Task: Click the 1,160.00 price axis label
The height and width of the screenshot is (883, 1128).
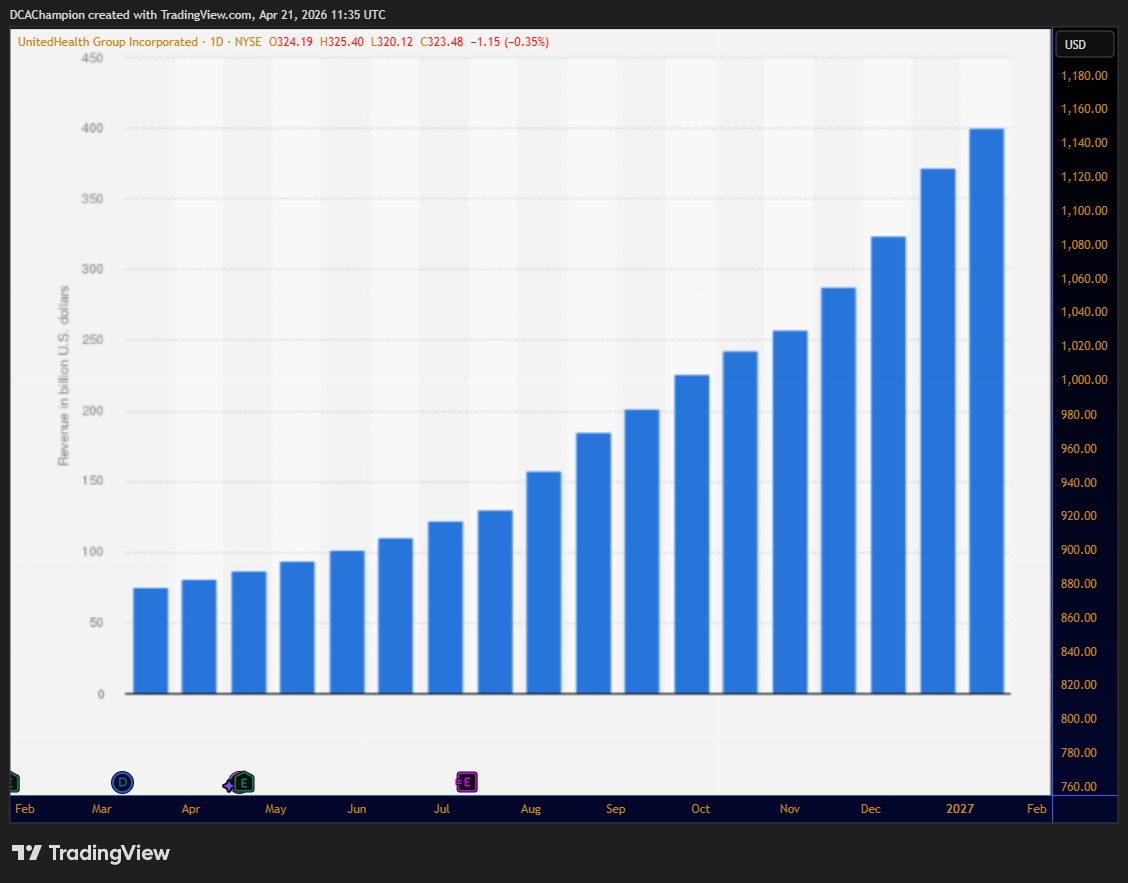Action: click(x=1084, y=109)
